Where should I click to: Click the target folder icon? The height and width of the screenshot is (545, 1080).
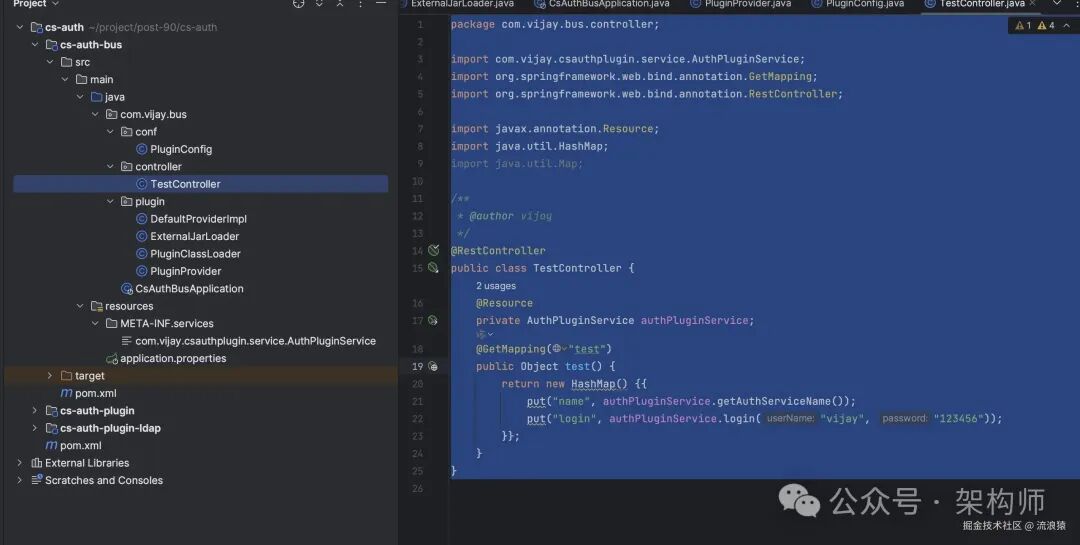66,376
